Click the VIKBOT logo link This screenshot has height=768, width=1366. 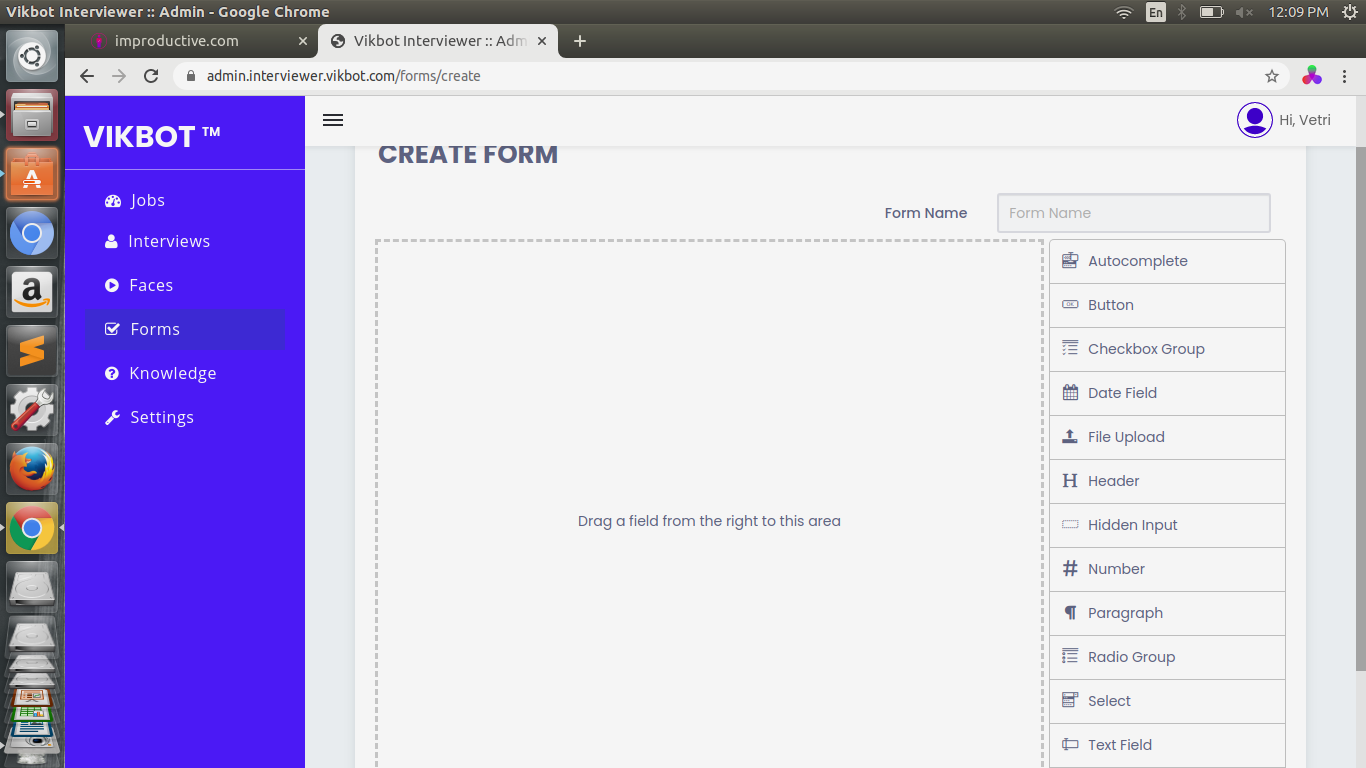pyautogui.click(x=152, y=136)
